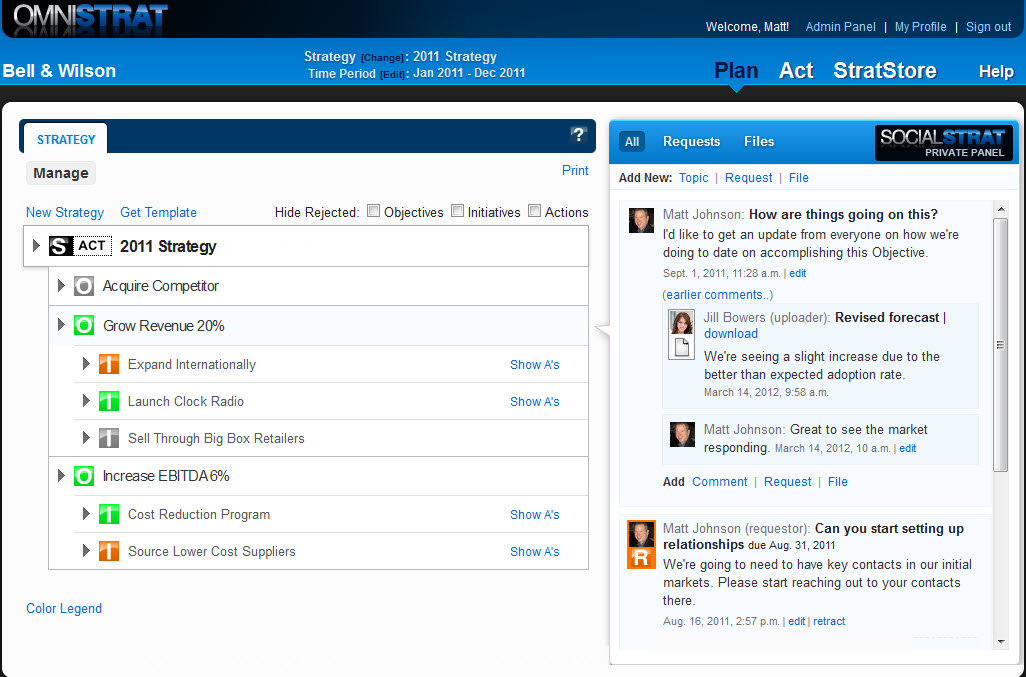
Task: Click Show A's for Expand Internationally
Action: point(535,364)
